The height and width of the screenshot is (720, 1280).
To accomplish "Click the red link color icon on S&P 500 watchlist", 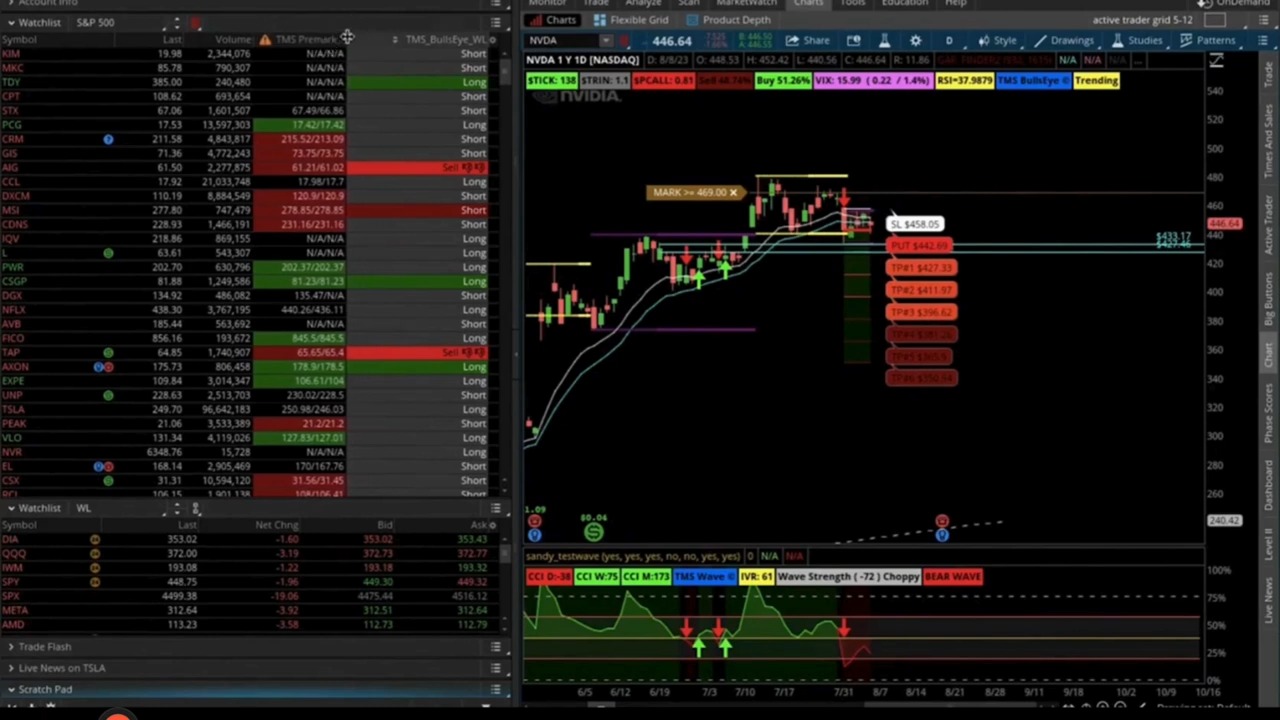I will [x=196, y=22].
